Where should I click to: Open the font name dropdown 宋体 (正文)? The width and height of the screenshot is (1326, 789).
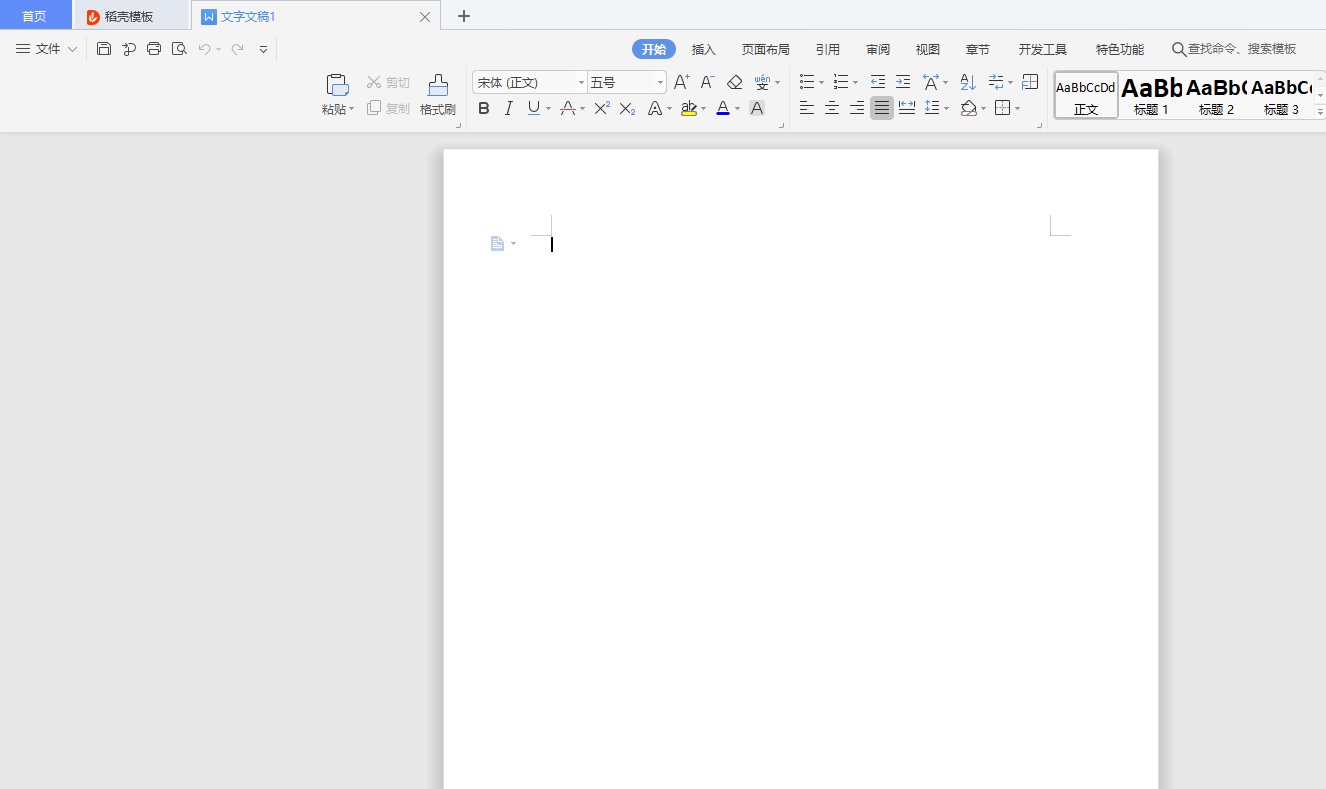click(x=530, y=82)
